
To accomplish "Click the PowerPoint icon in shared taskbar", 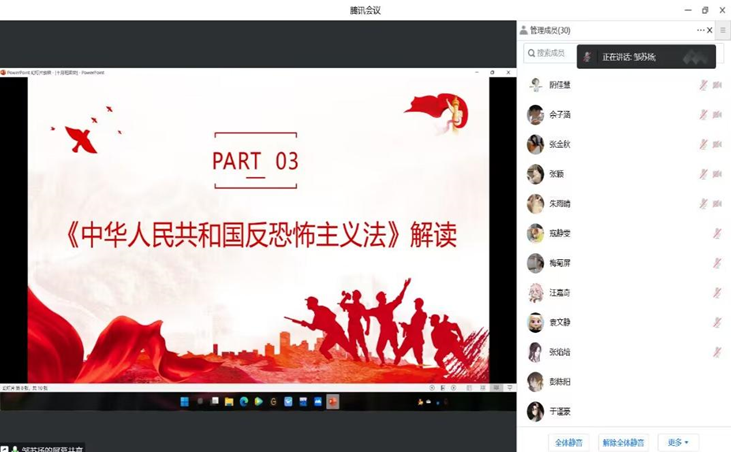I will click(332, 402).
